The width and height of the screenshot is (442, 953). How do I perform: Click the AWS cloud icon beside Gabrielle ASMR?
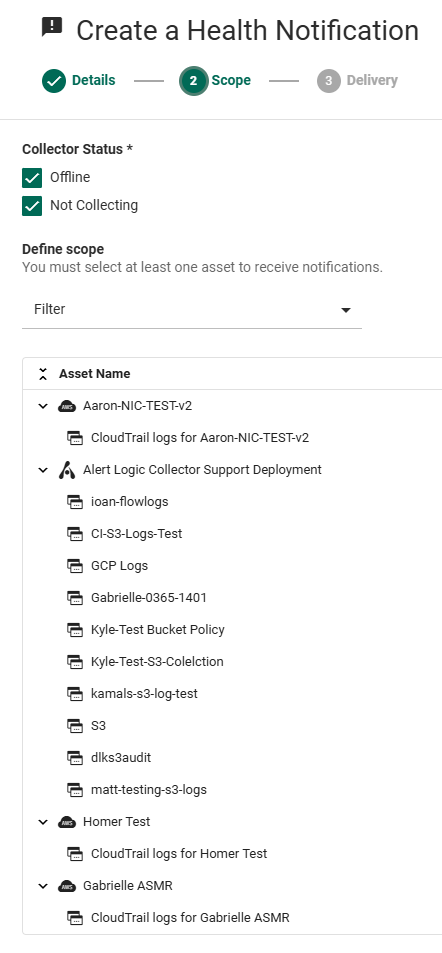67,887
